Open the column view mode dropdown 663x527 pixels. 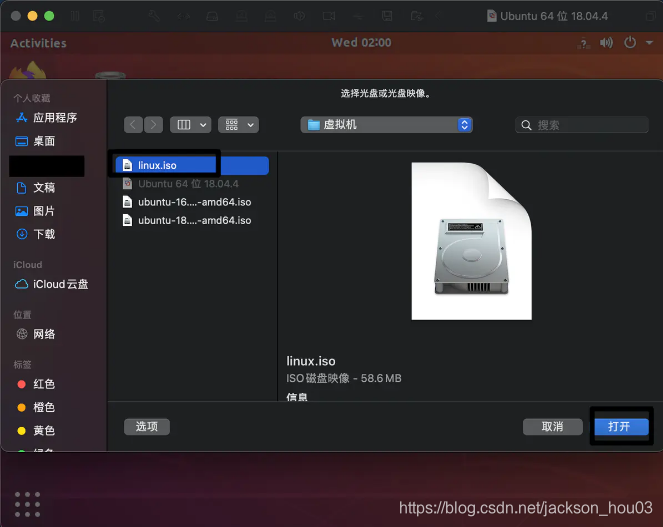(191, 125)
